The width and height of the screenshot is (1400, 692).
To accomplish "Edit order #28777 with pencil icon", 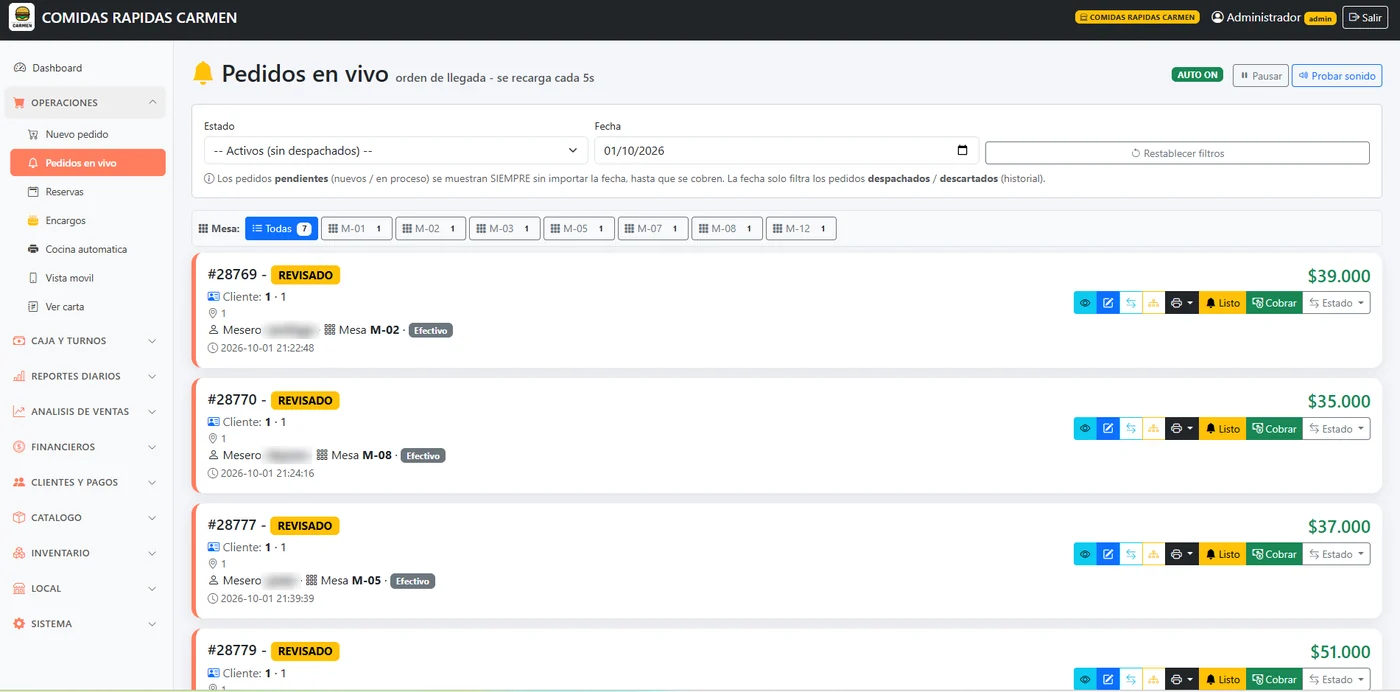I will [1108, 554].
